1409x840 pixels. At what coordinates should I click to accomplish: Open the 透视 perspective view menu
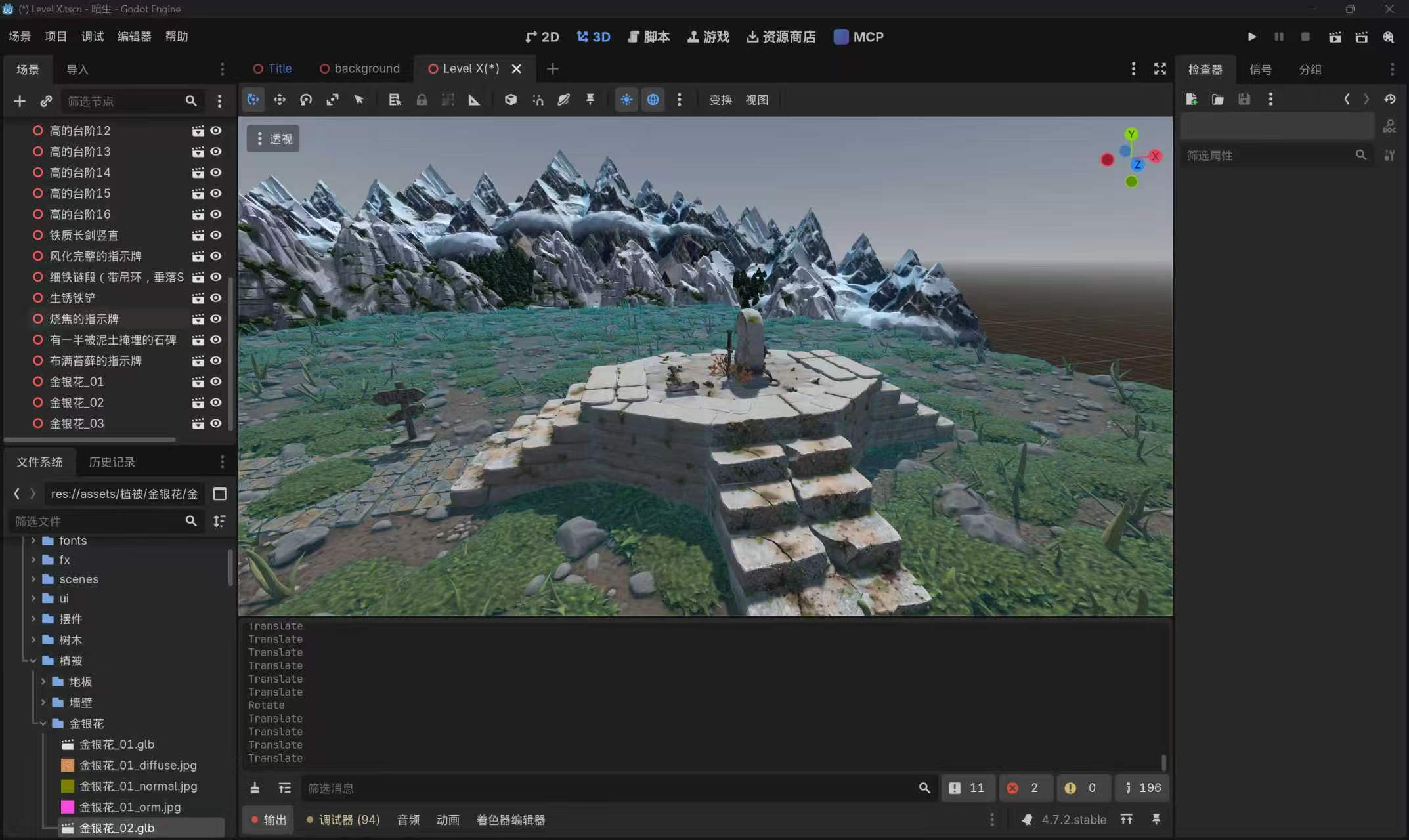coord(273,139)
